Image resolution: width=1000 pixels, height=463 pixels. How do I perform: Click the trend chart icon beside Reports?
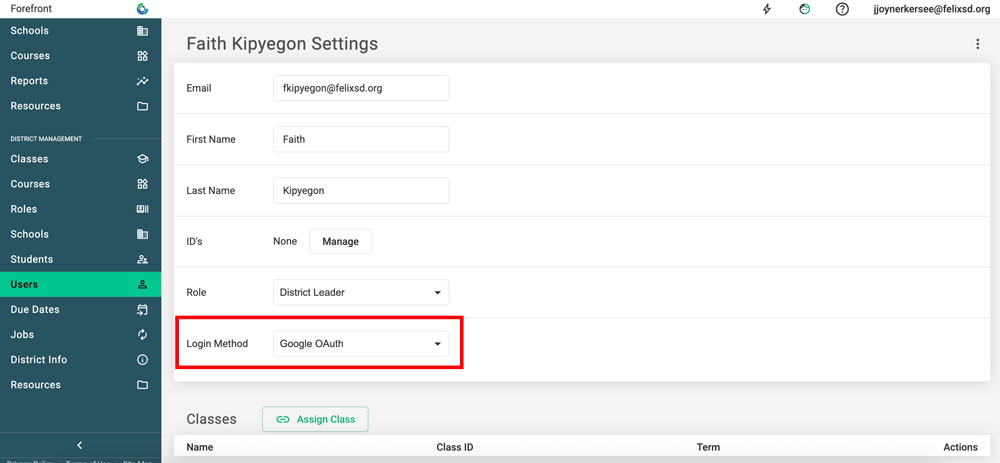[142, 81]
